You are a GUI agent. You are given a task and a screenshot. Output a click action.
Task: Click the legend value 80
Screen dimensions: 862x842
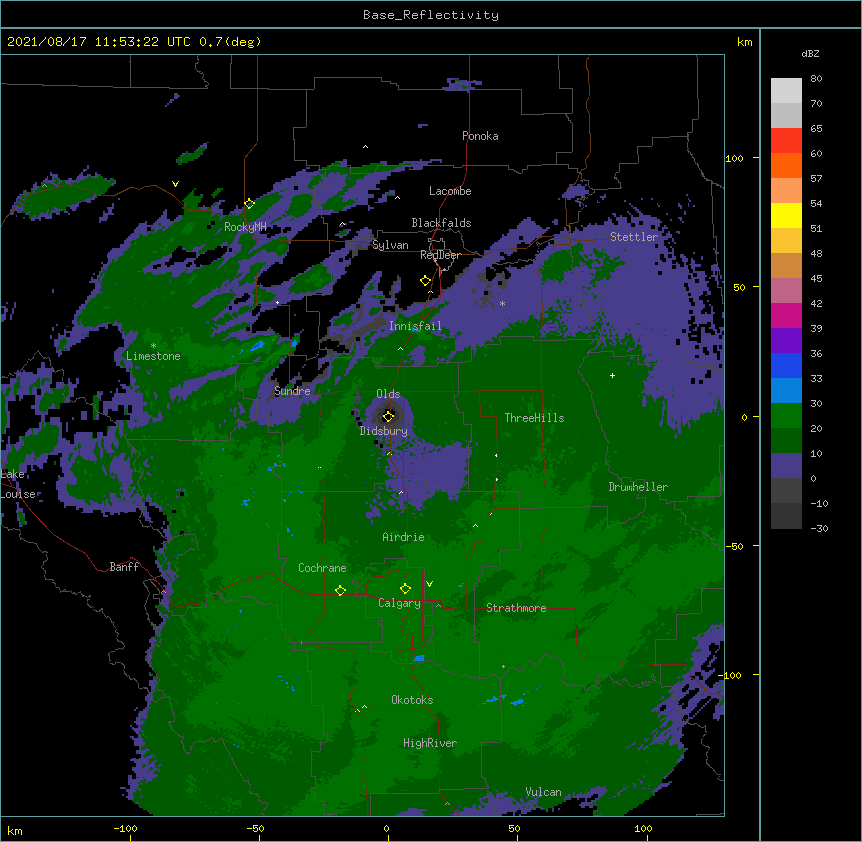point(816,79)
